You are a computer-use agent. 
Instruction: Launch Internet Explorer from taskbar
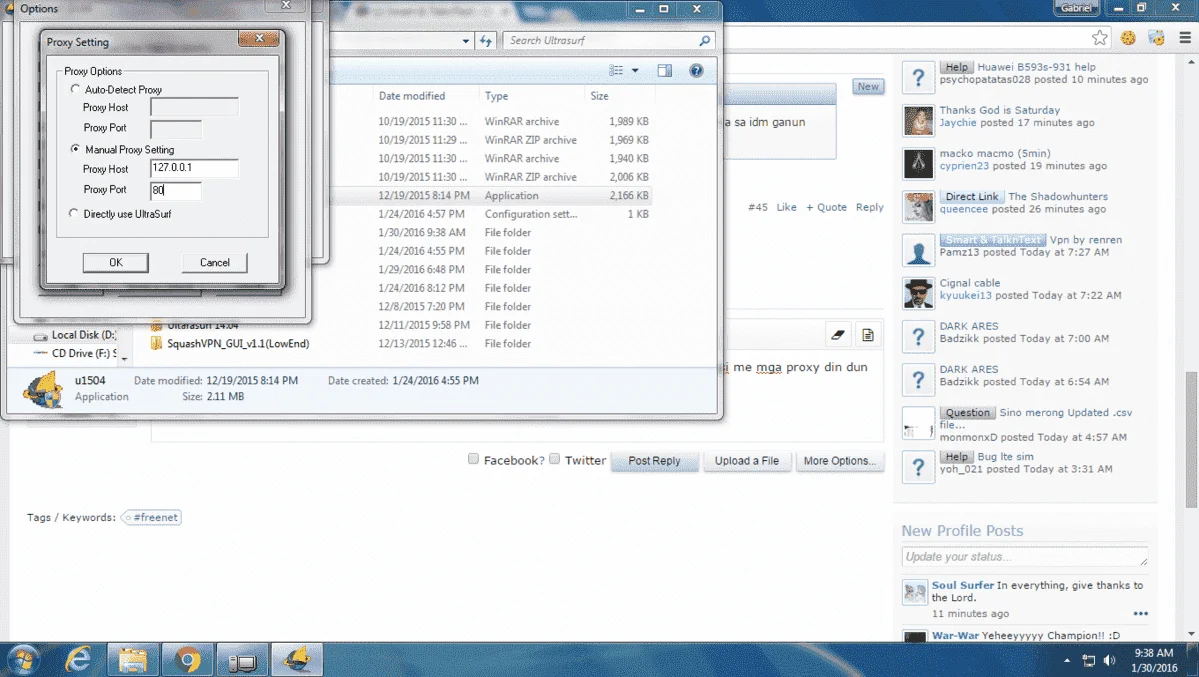point(78,659)
